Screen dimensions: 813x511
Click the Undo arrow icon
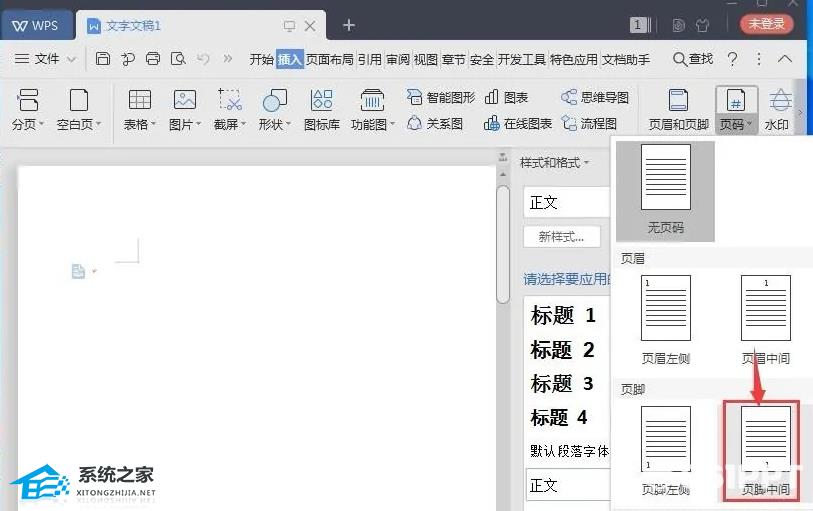coord(203,59)
